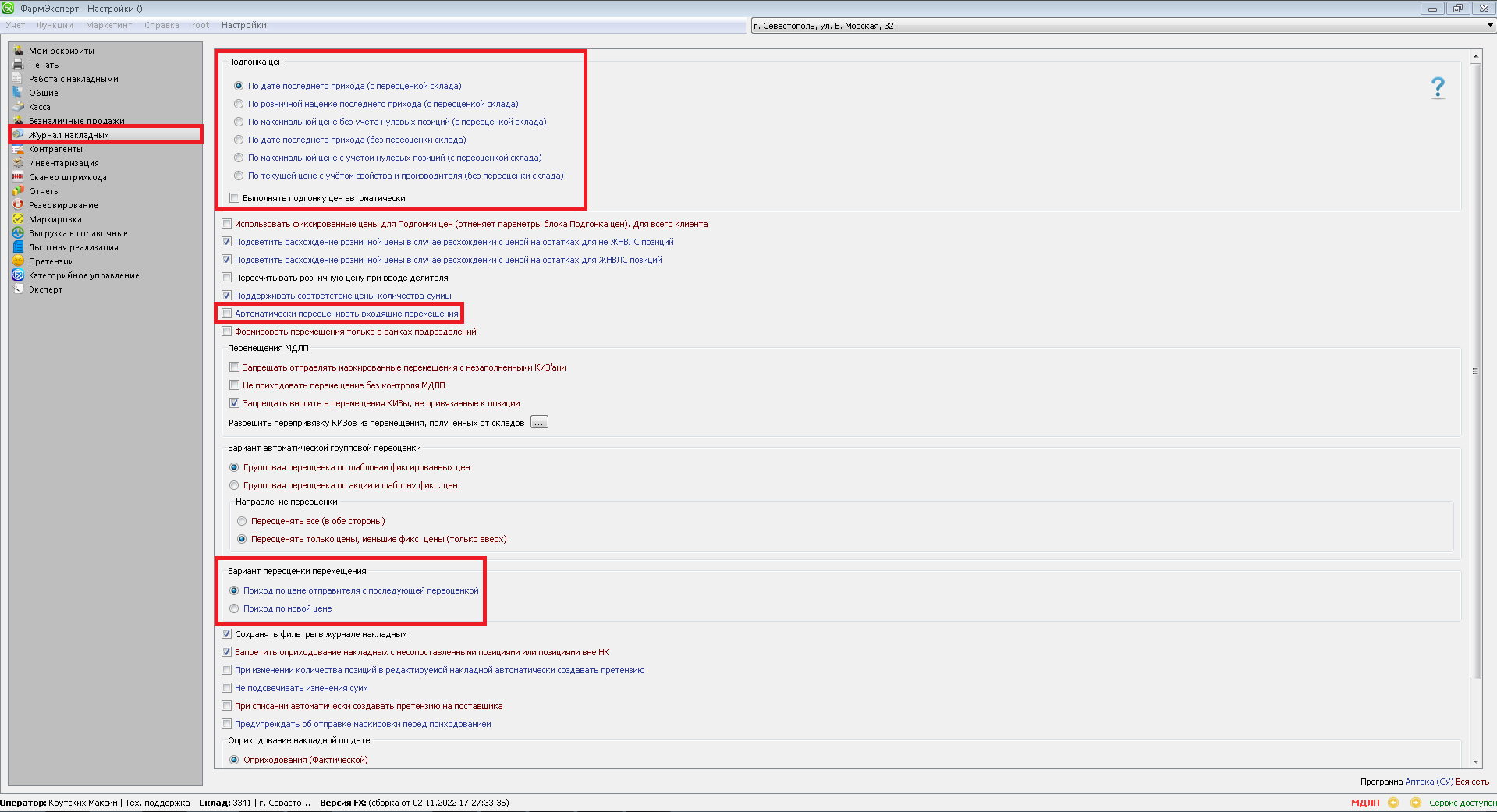The height and width of the screenshot is (812, 1497).
Task: Click the blue question mark help icon
Action: (1437, 87)
